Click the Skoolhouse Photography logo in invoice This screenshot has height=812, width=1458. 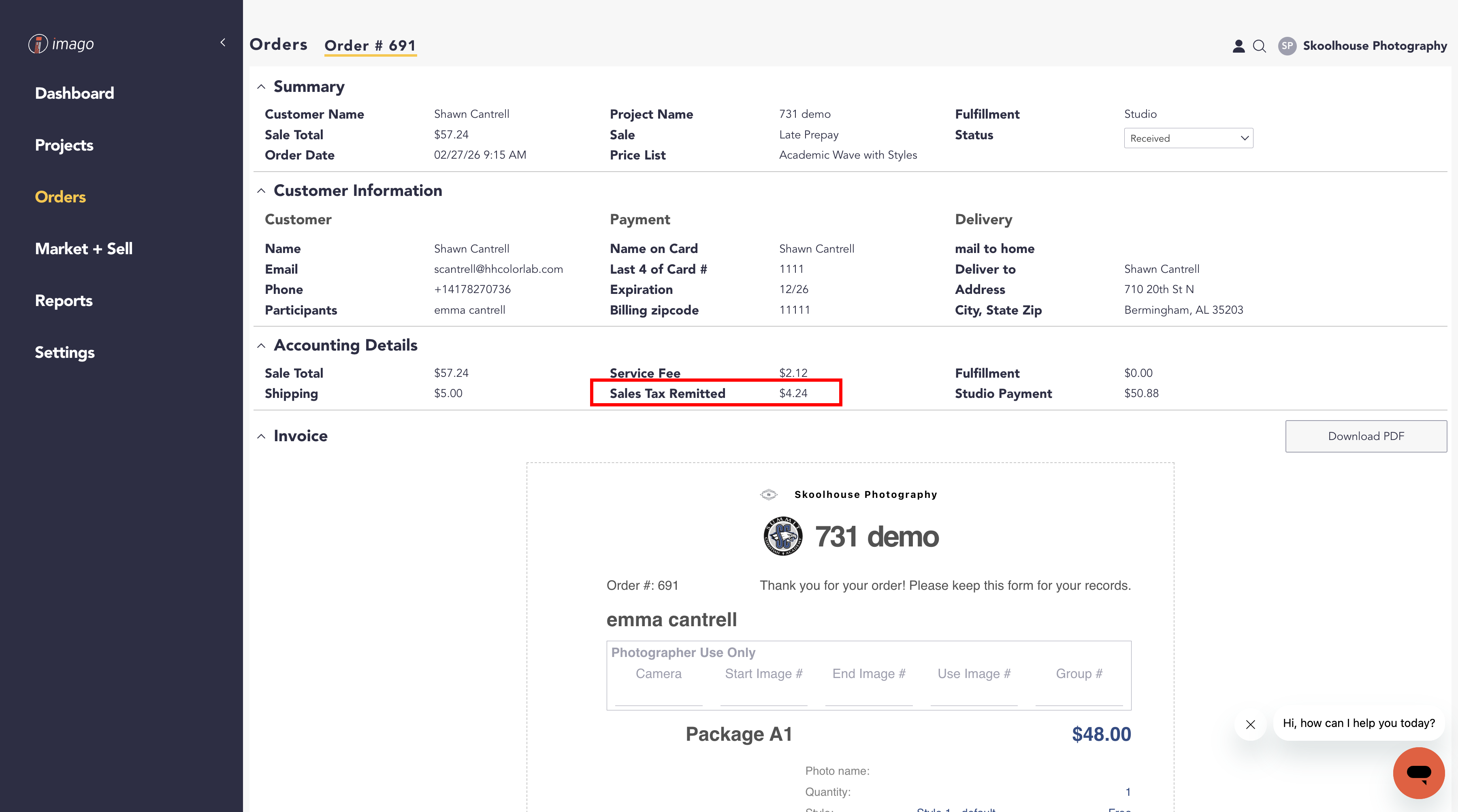click(769, 495)
